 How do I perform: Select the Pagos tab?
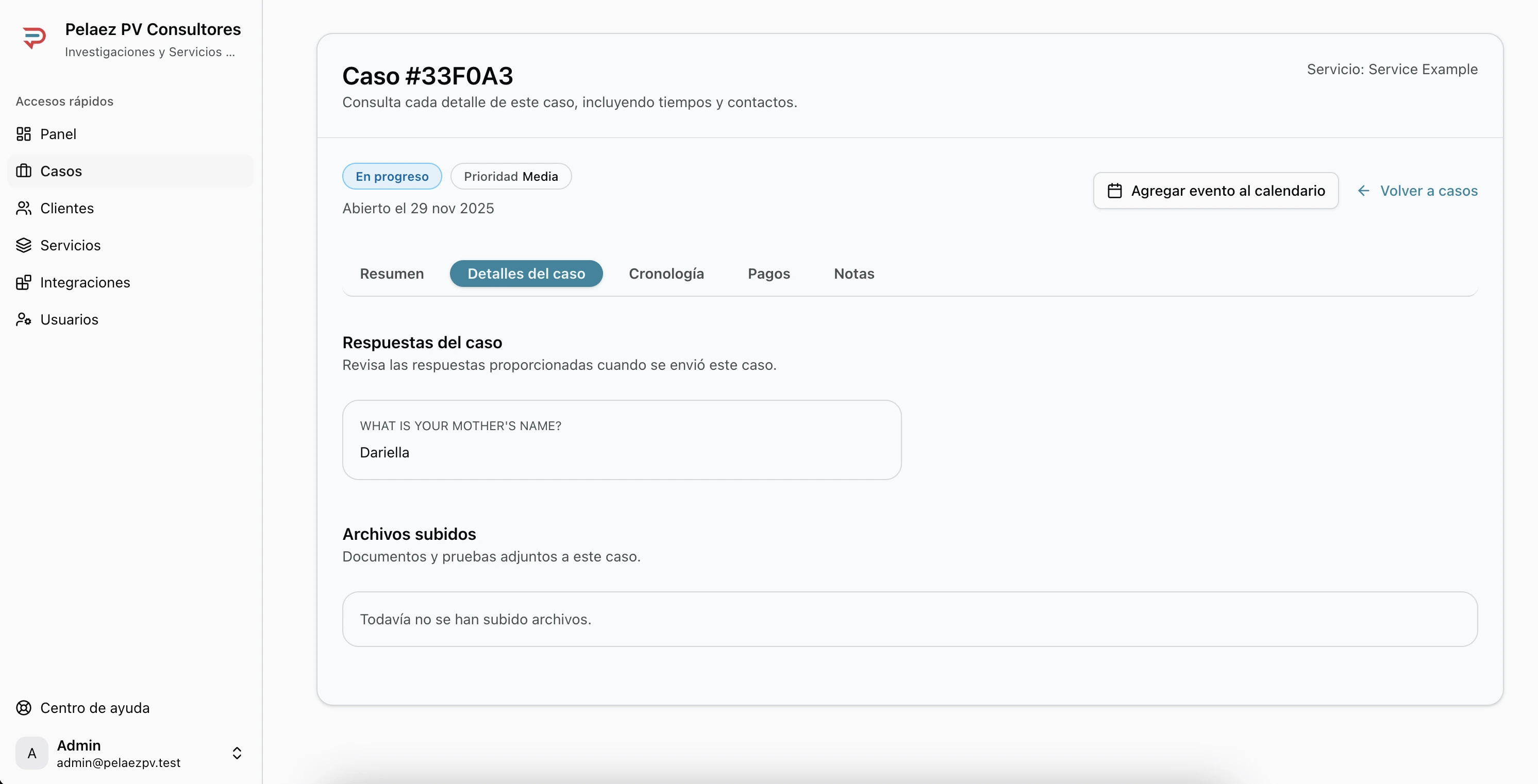pyautogui.click(x=768, y=274)
